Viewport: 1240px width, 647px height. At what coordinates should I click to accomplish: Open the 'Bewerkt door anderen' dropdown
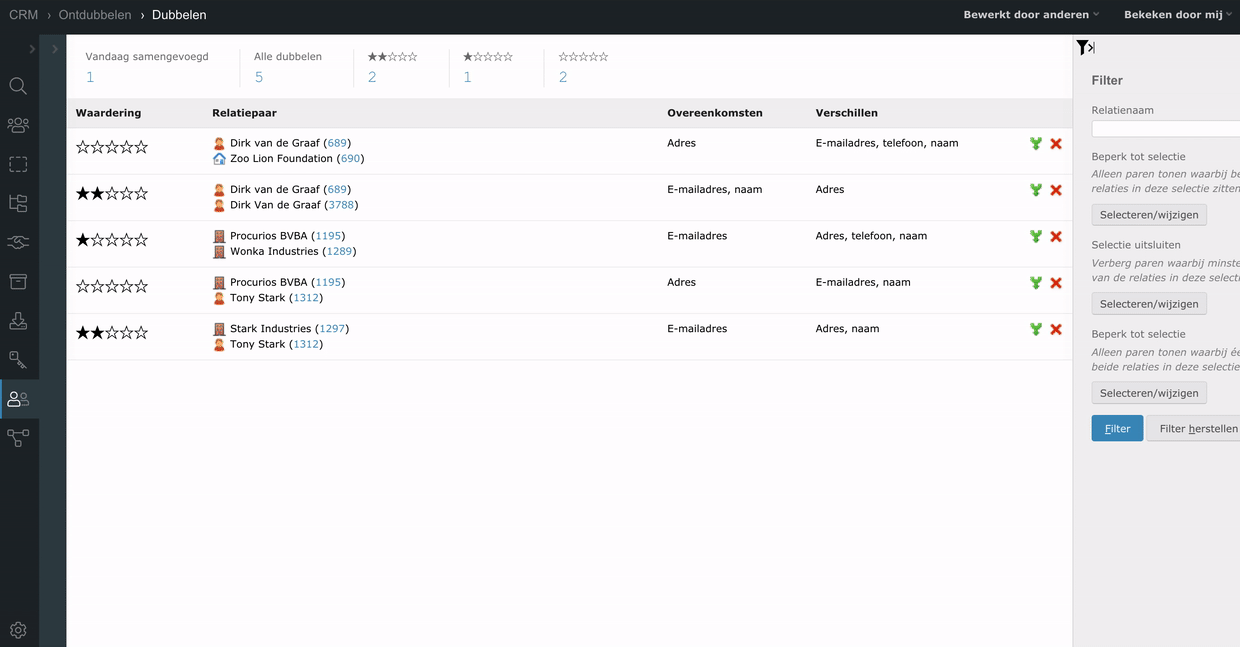(1031, 15)
